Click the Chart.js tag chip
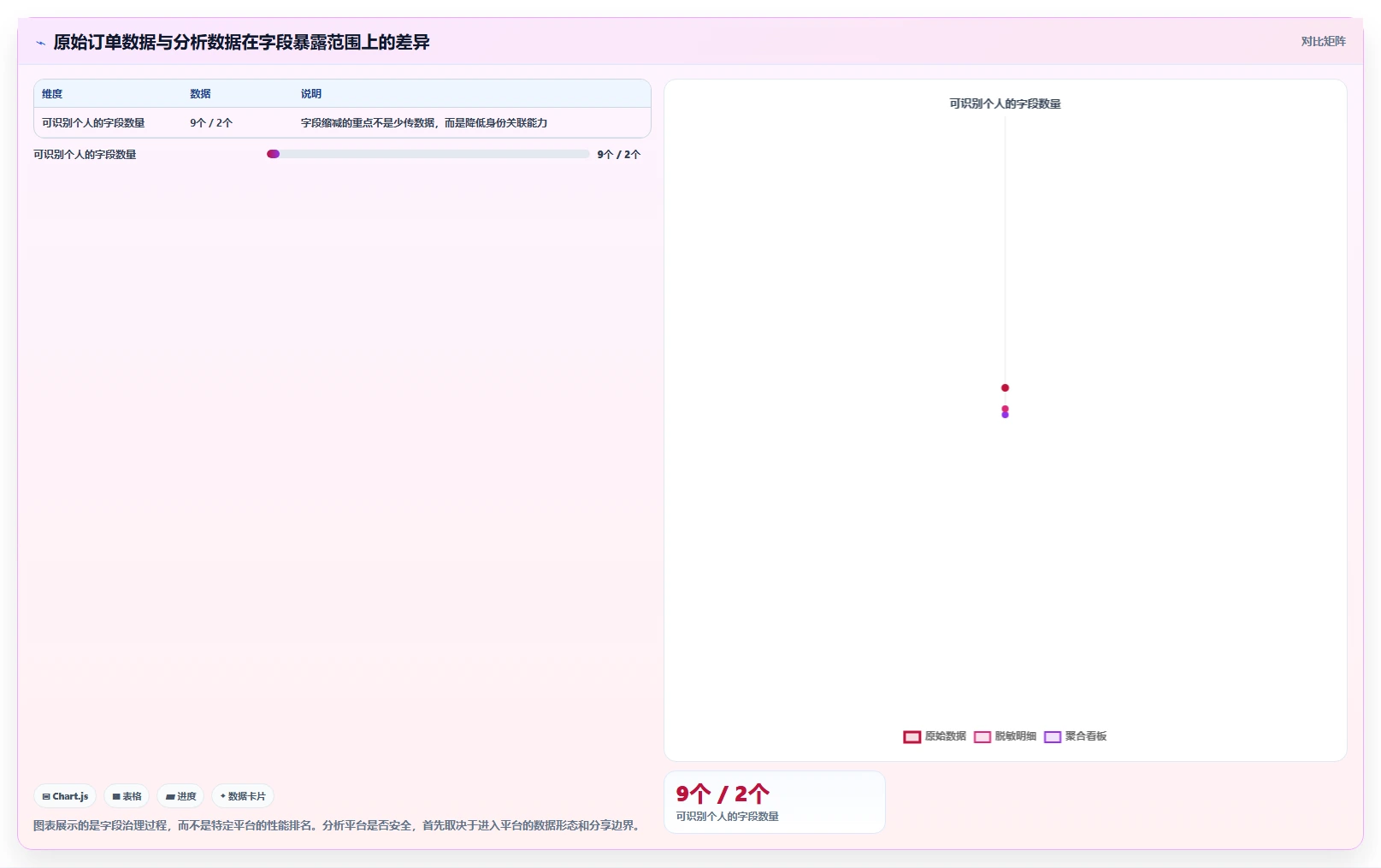Viewport: 1381px width, 868px height. click(65, 796)
